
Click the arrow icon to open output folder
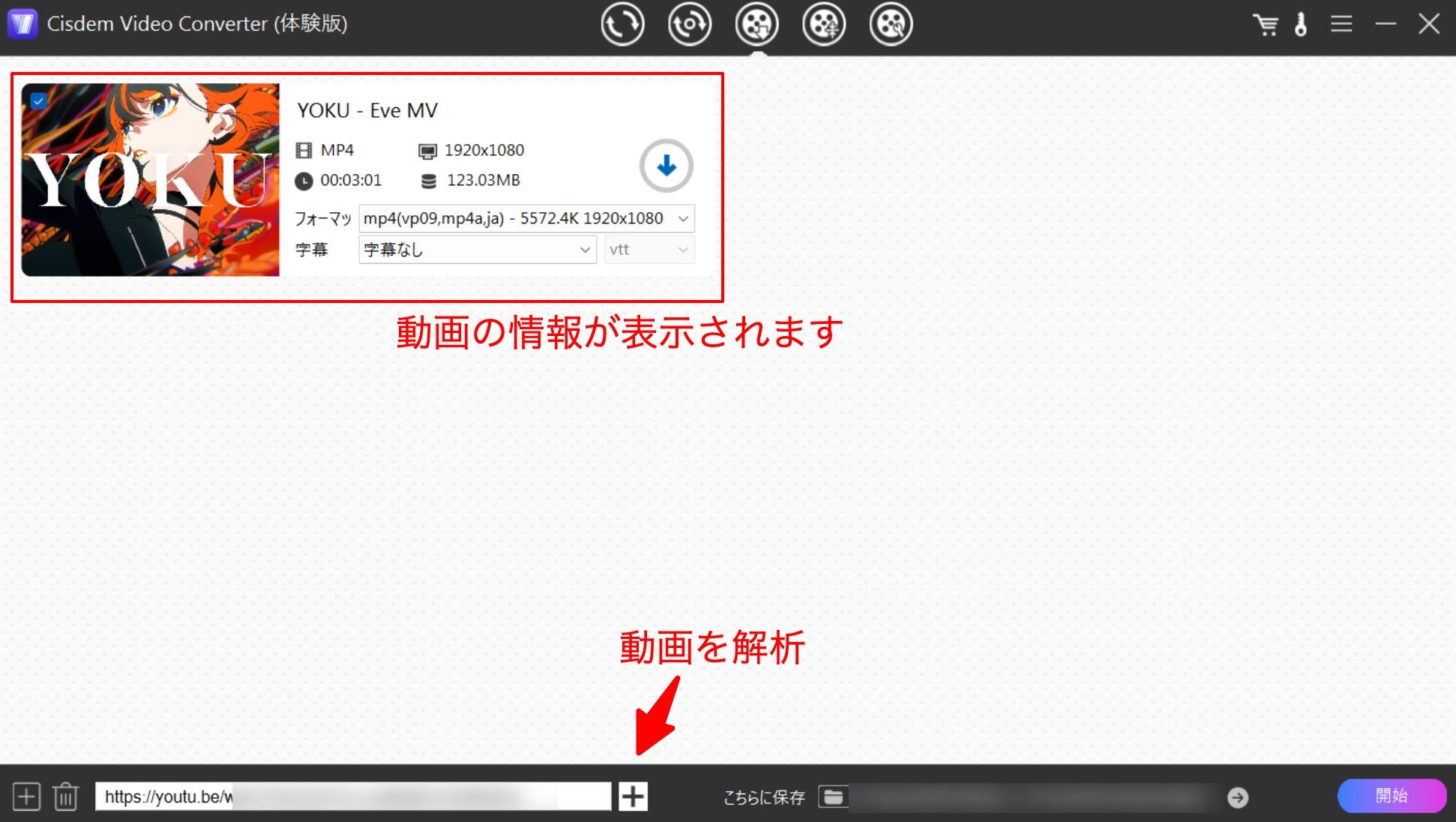coord(1238,797)
